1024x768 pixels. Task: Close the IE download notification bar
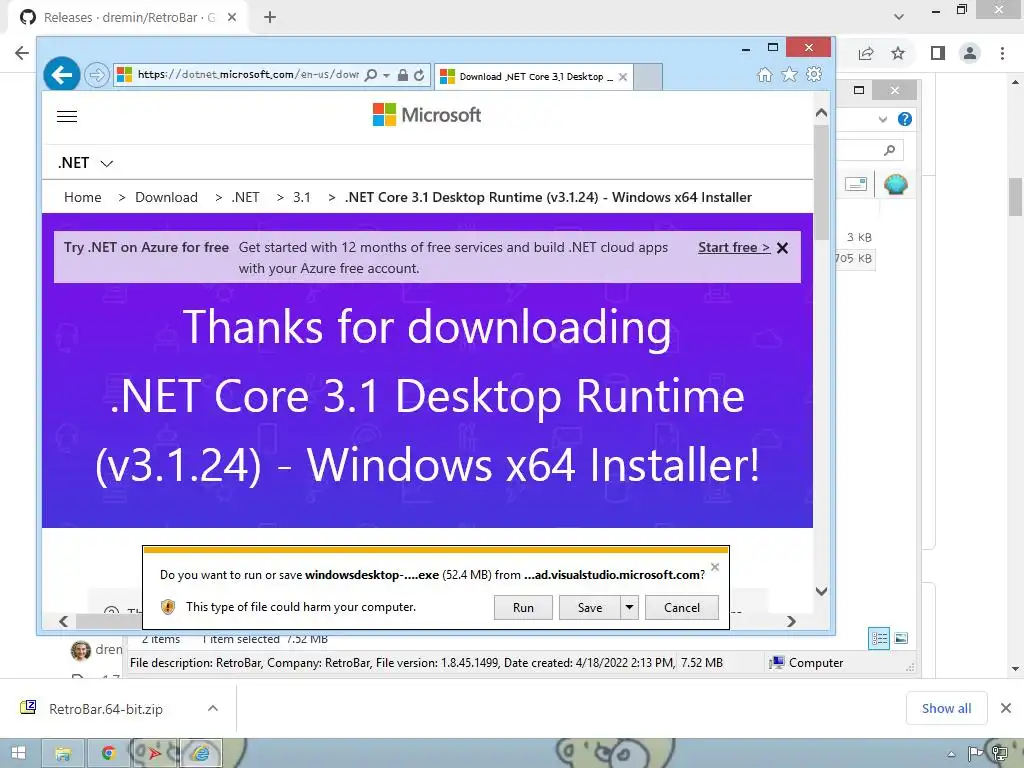tap(714, 567)
